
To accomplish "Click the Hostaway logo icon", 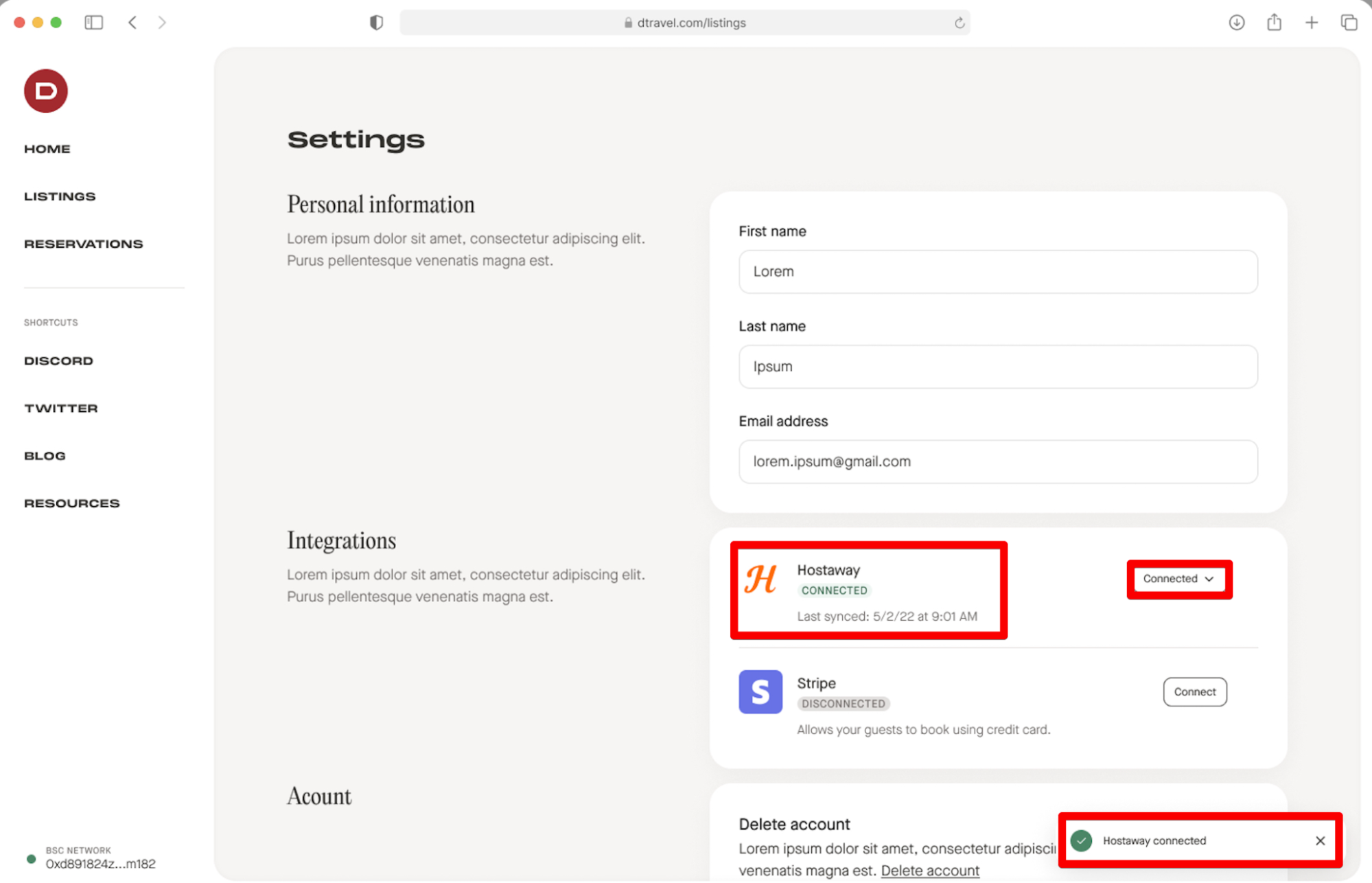I will (x=760, y=579).
